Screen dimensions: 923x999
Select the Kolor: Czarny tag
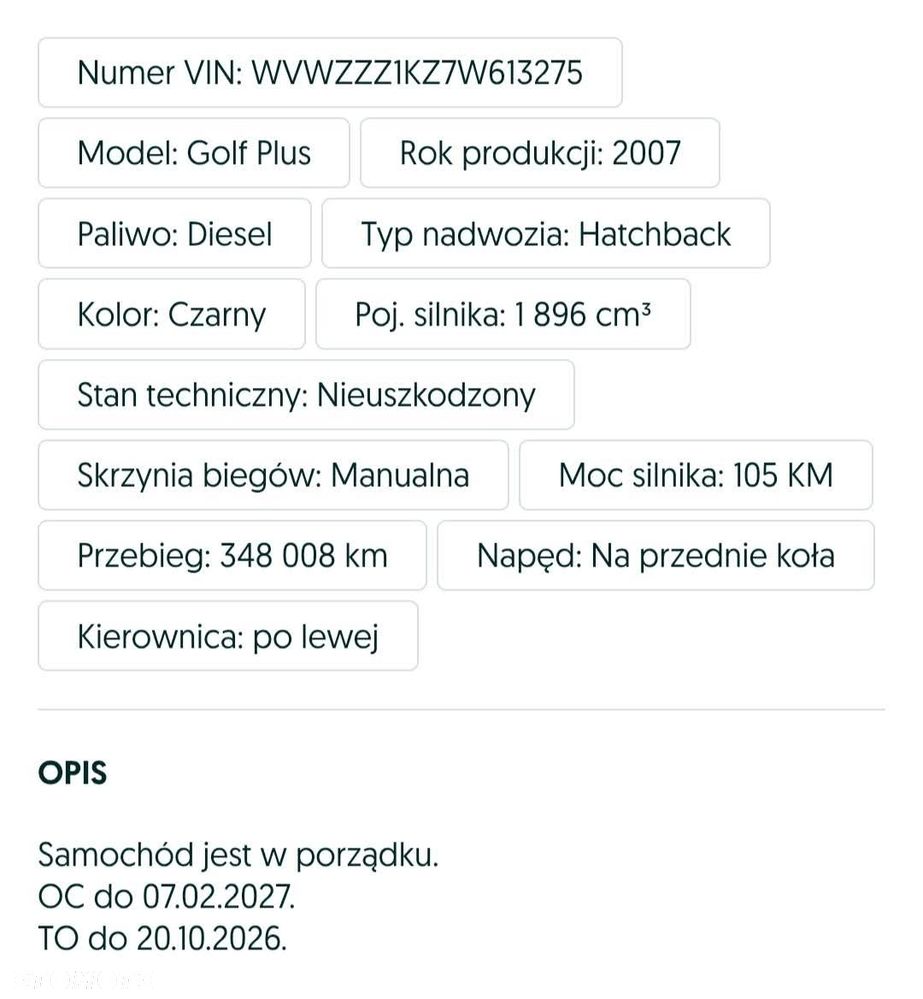(x=171, y=314)
